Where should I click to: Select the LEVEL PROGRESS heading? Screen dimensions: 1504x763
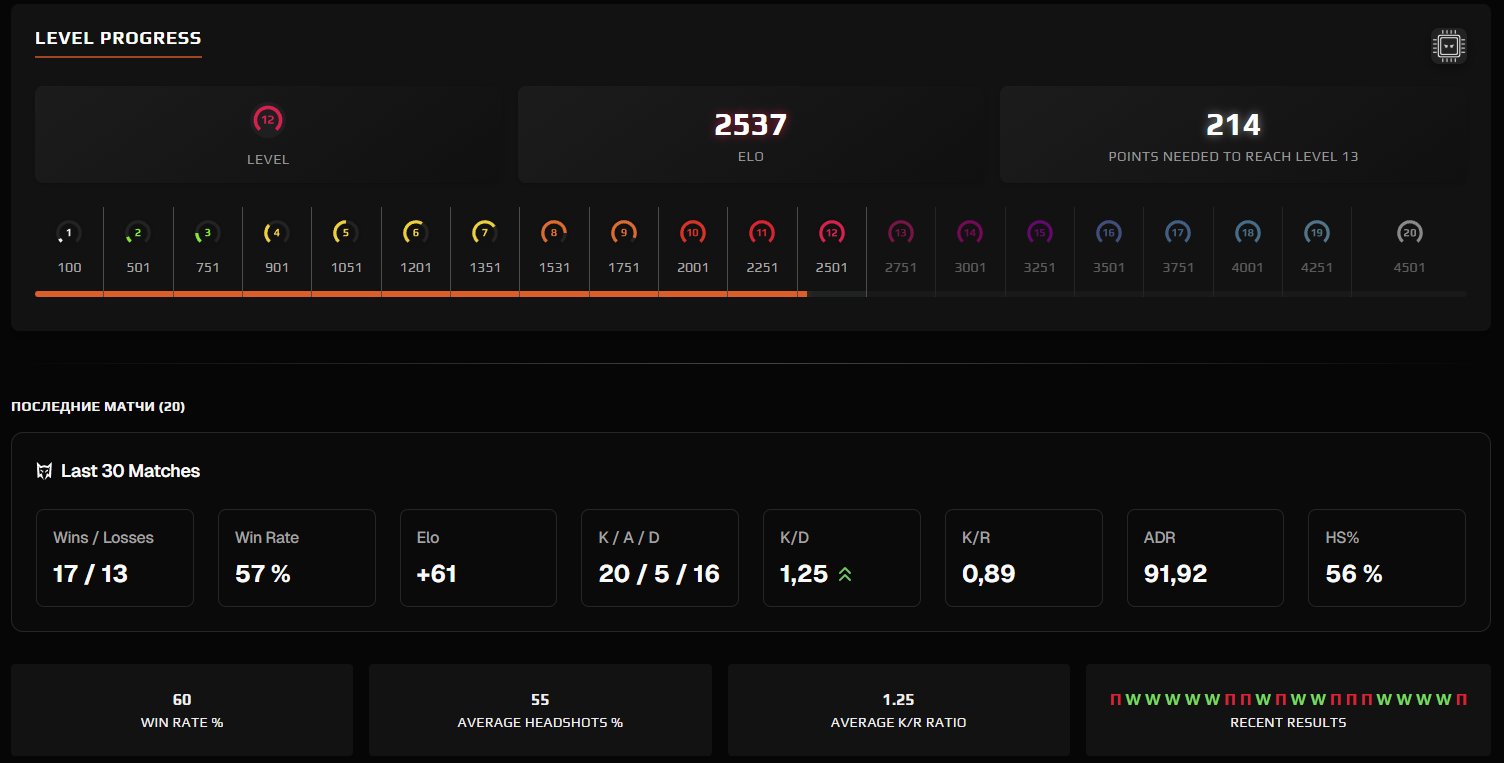pos(117,38)
